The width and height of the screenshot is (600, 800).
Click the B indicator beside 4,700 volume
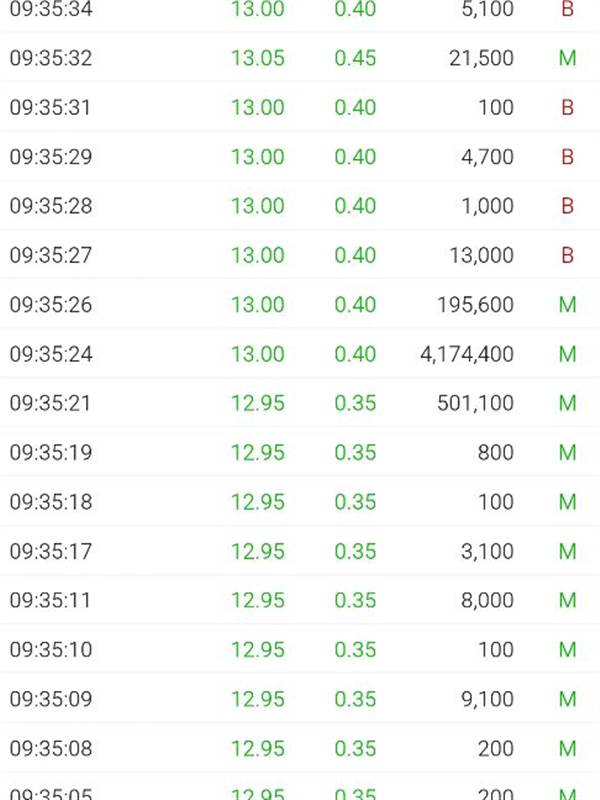coord(567,157)
